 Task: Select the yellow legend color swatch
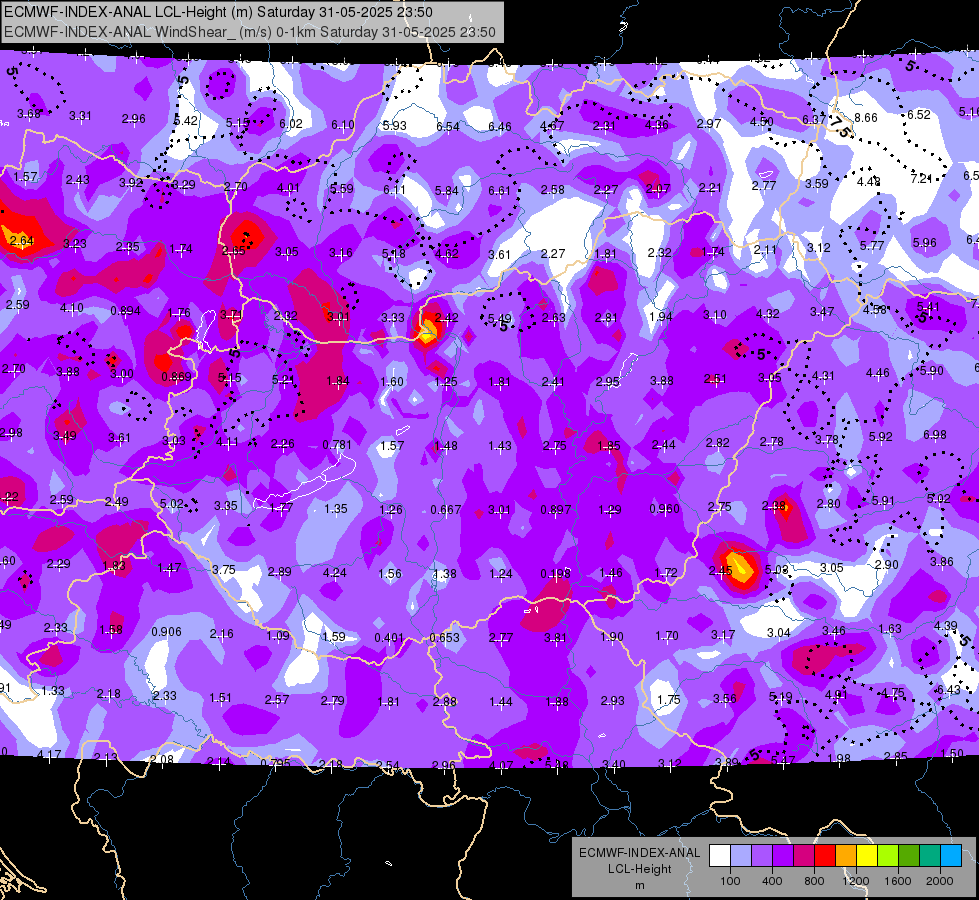pos(867,856)
